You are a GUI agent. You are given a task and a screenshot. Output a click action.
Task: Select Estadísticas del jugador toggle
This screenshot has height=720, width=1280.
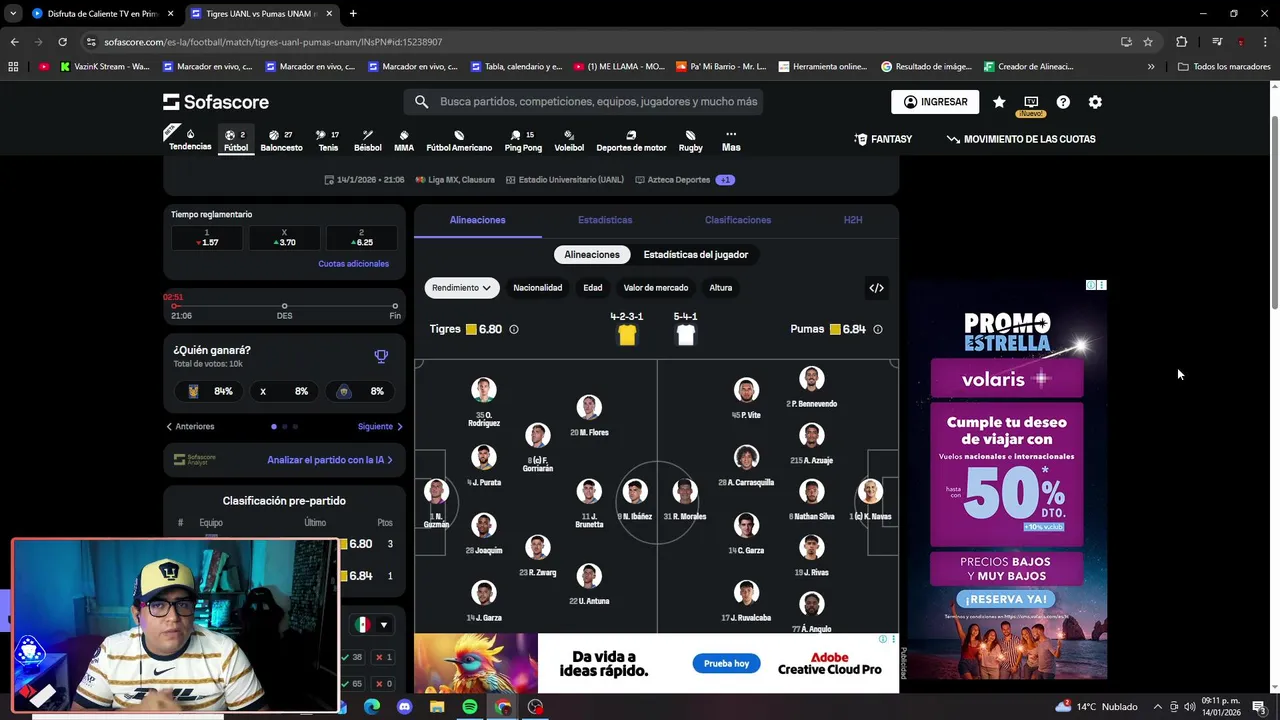coord(696,255)
